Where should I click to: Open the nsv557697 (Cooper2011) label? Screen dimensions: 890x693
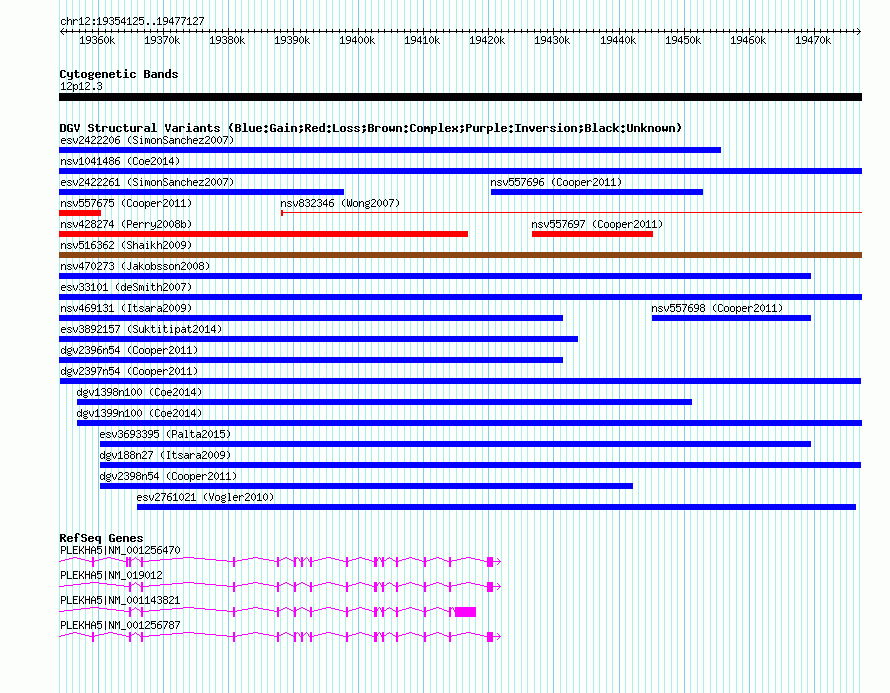coord(597,224)
